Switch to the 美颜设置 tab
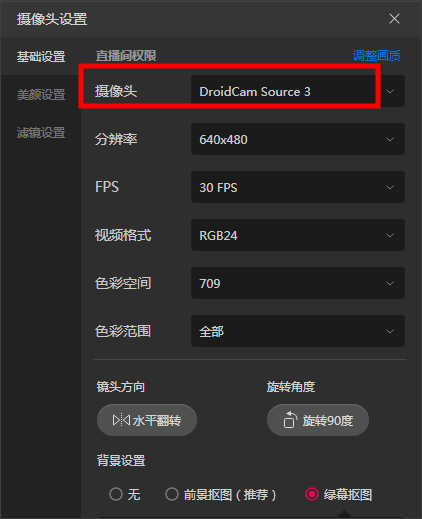 pyautogui.click(x=41, y=95)
